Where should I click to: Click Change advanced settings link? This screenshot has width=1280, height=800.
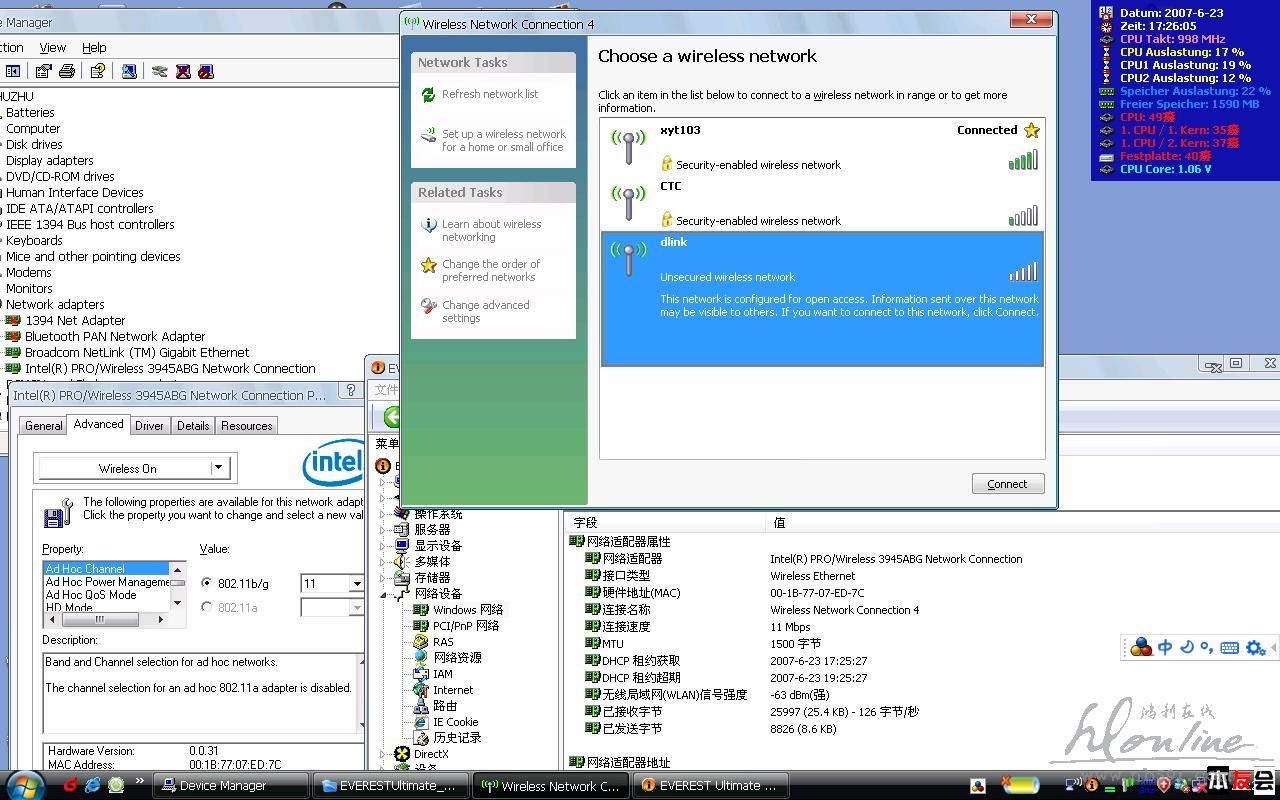click(x=485, y=311)
